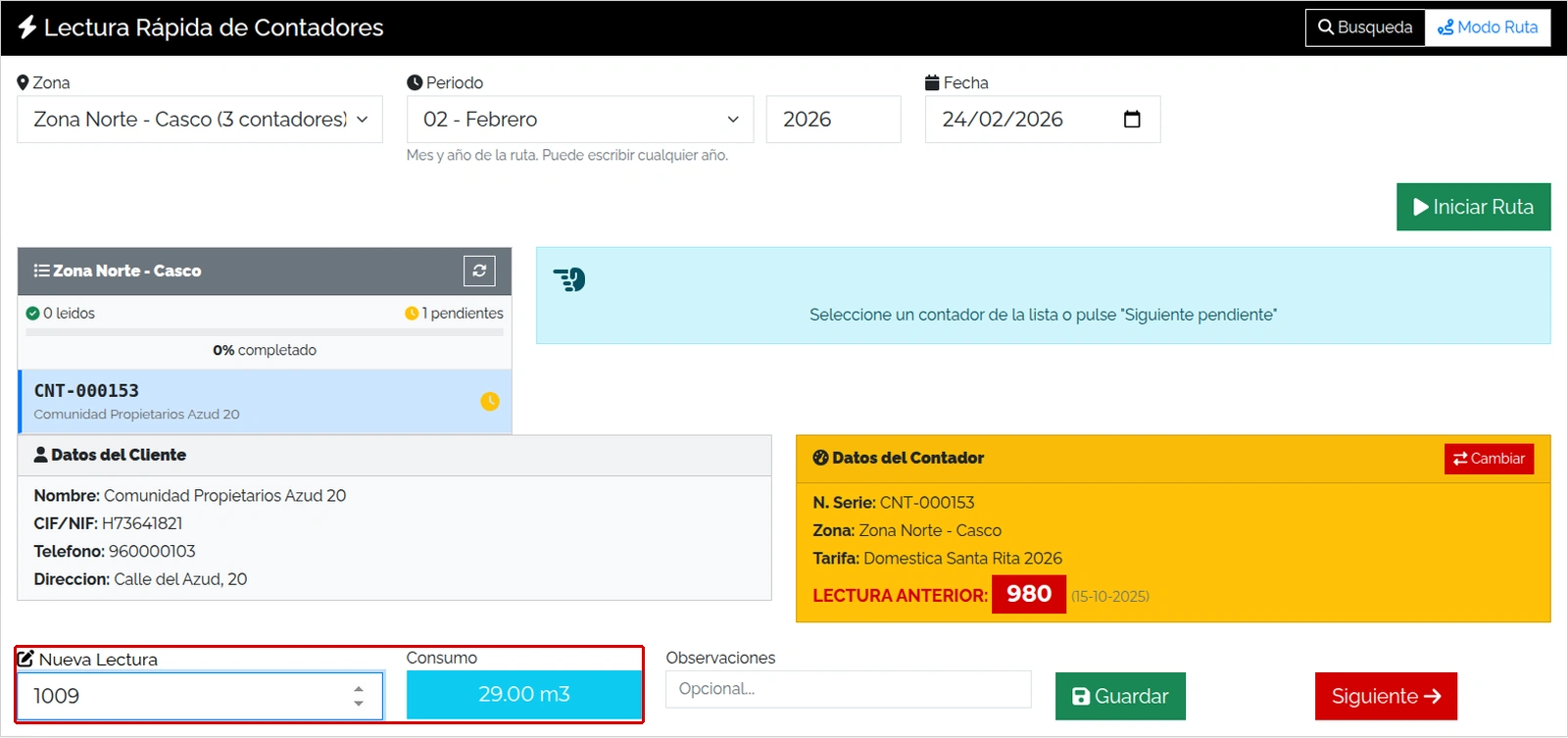Viewport: 1568px width, 738px height.
Task: Click the Fecha date field
Action: coord(1043,120)
